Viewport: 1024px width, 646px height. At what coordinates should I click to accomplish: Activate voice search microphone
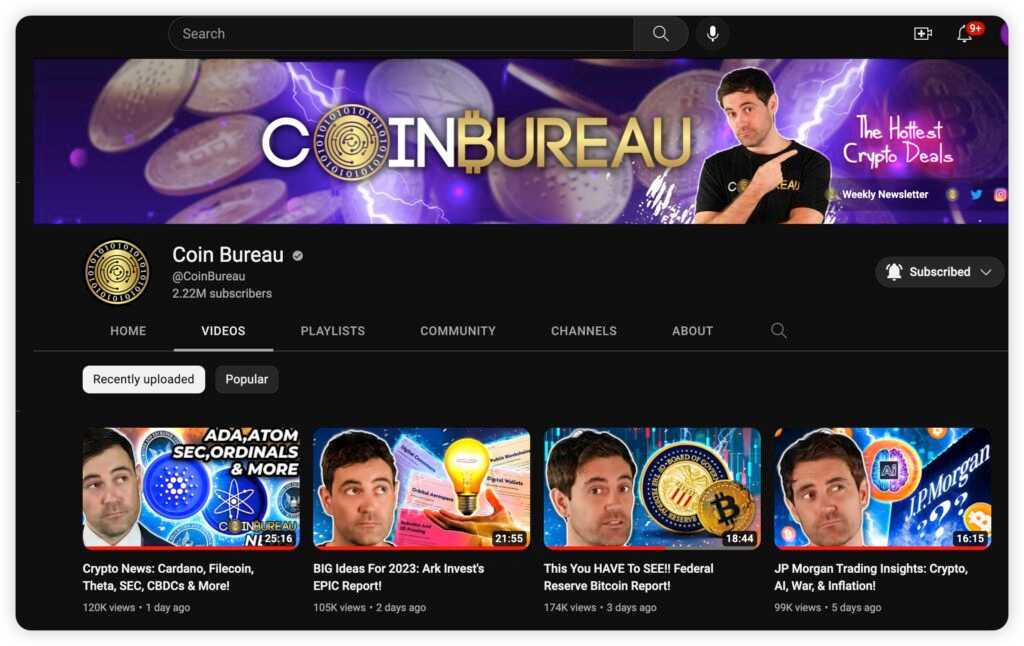(x=712, y=34)
